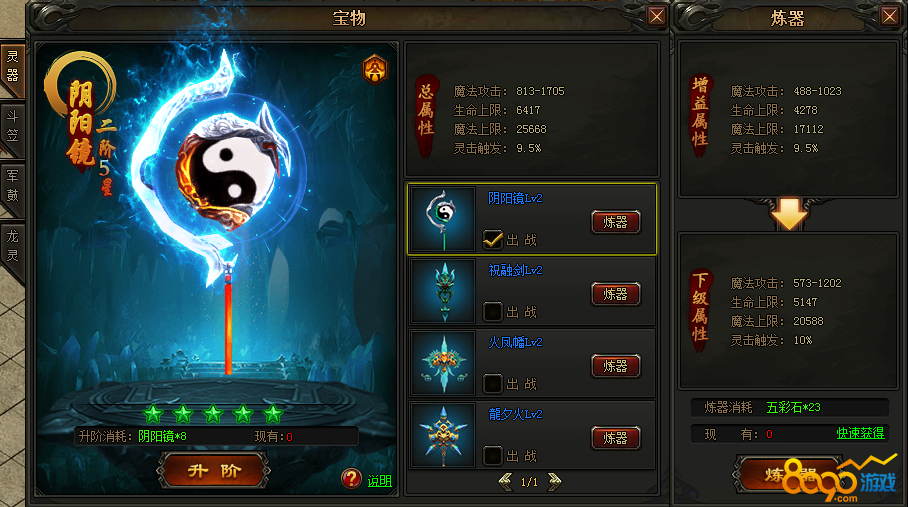The width and height of the screenshot is (908, 507).
Task: Enable 出战 checkbox for 祝融剑
Action: [x=492, y=311]
